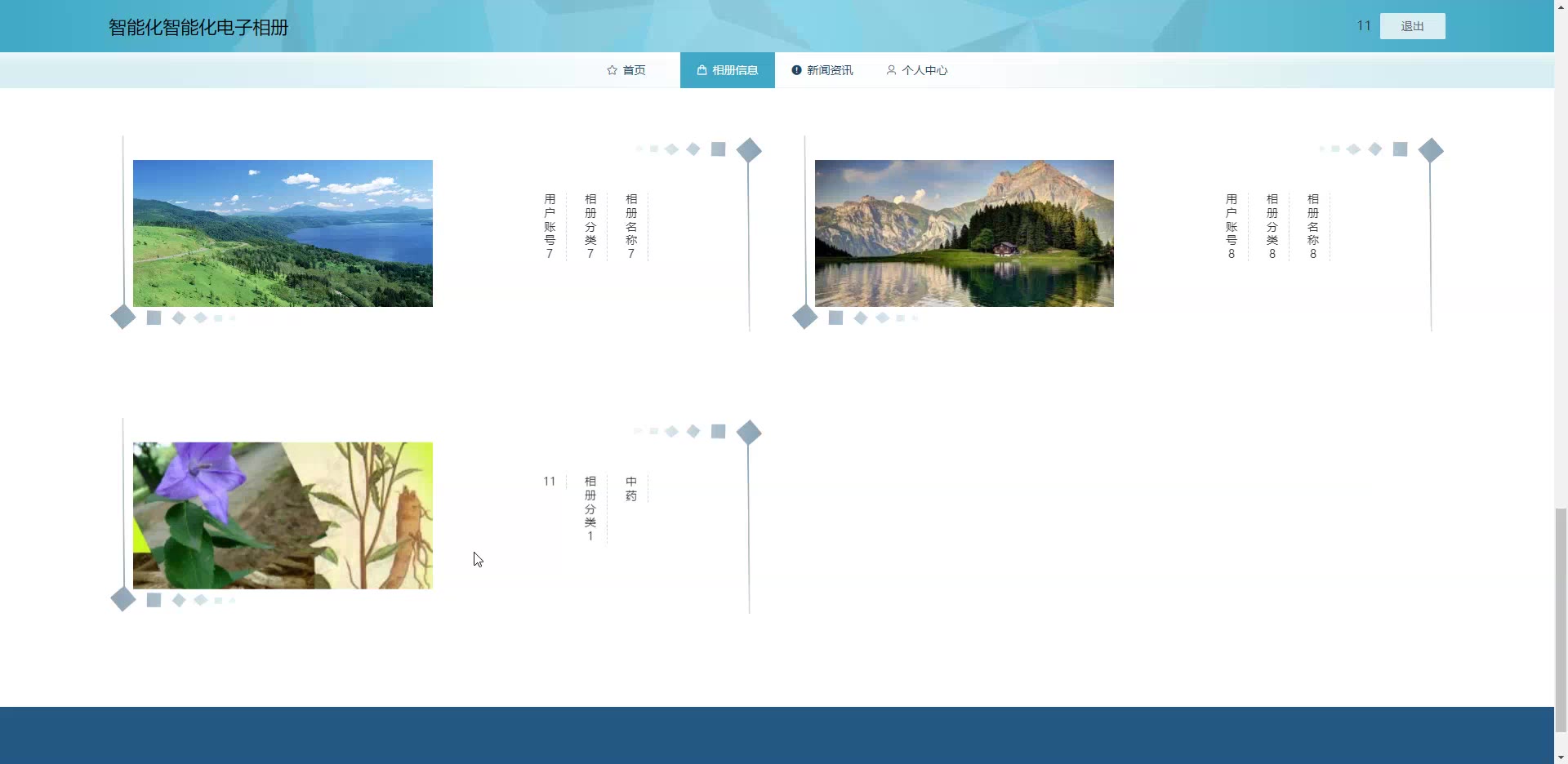Click the 相册分类8 text
This screenshot has height=764, width=1568.
tap(1272, 227)
